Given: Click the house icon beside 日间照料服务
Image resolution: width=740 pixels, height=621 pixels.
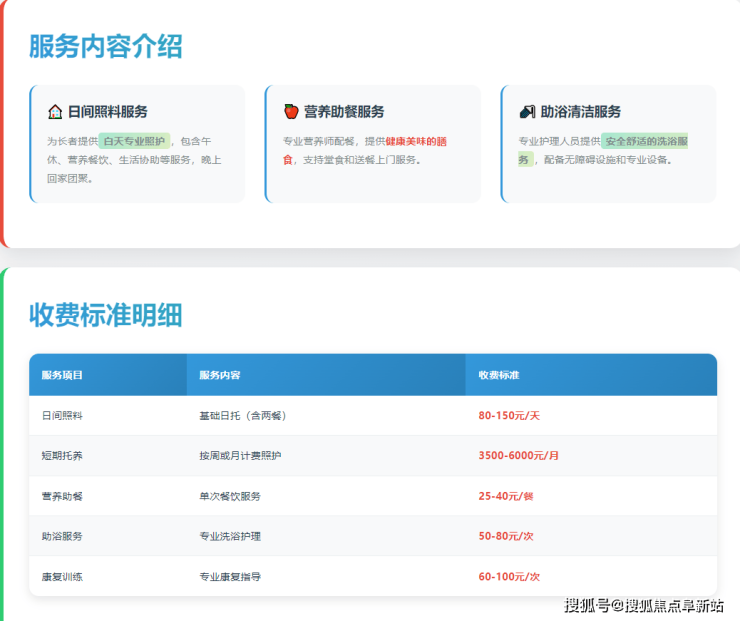Looking at the screenshot, I should pos(55,112).
